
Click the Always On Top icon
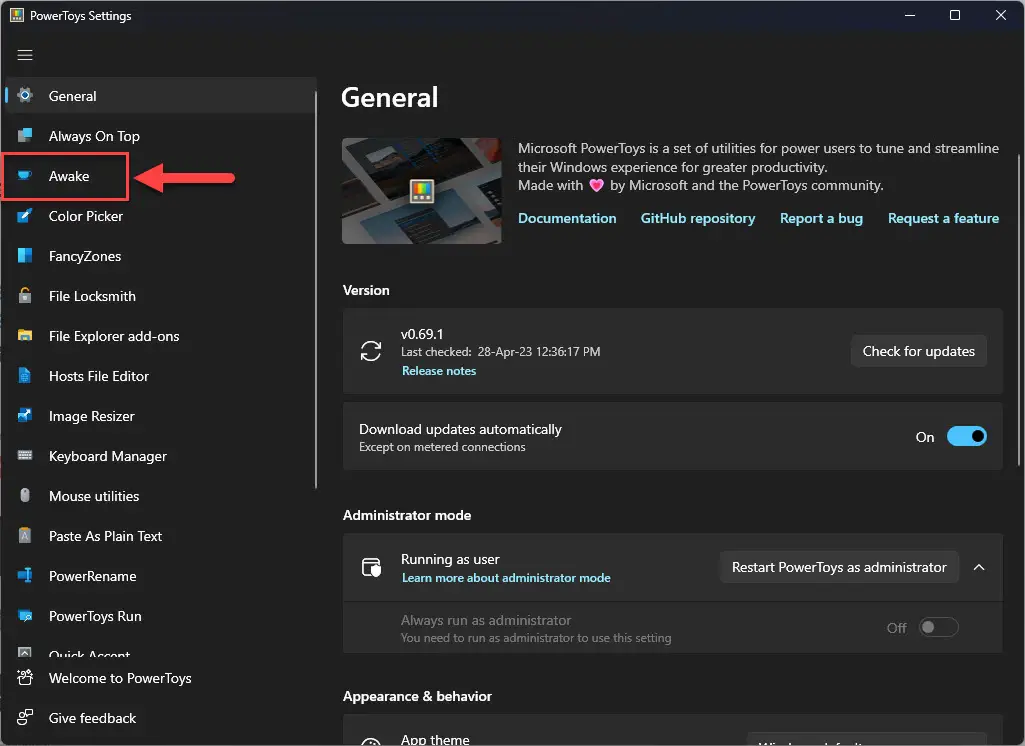[x=25, y=135]
